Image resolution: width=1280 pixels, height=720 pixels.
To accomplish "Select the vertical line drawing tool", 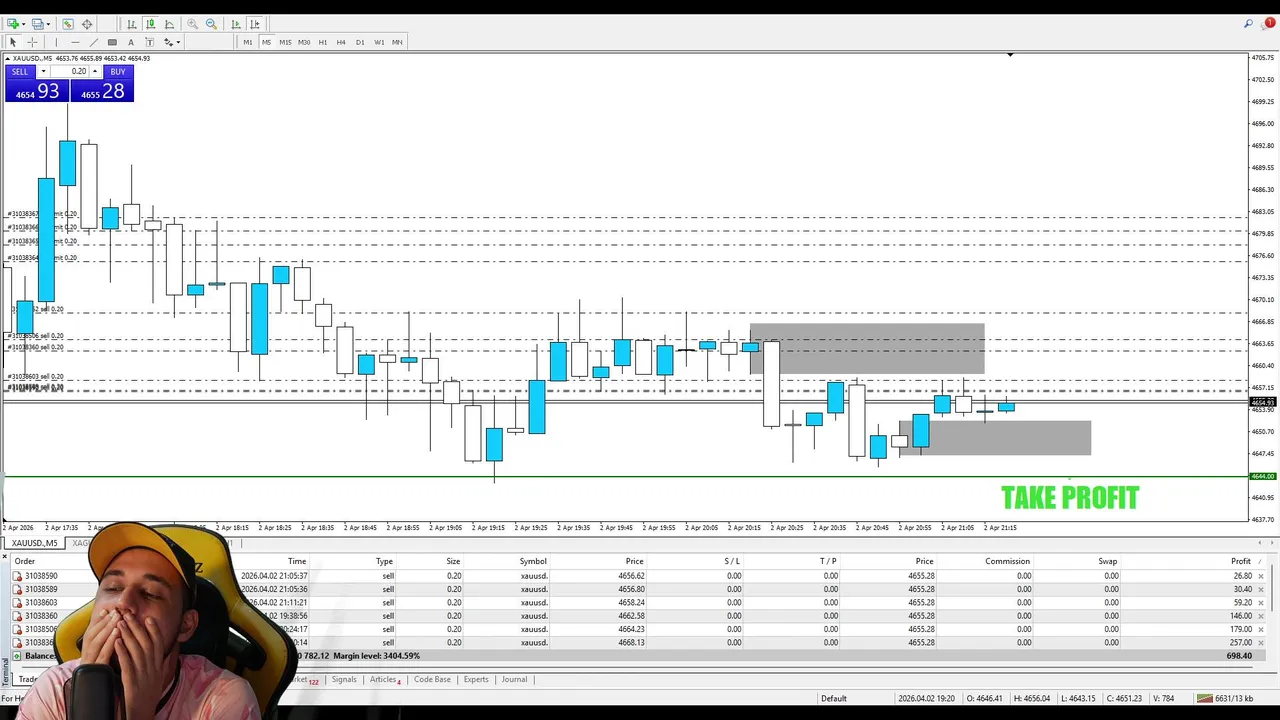I will [56, 42].
